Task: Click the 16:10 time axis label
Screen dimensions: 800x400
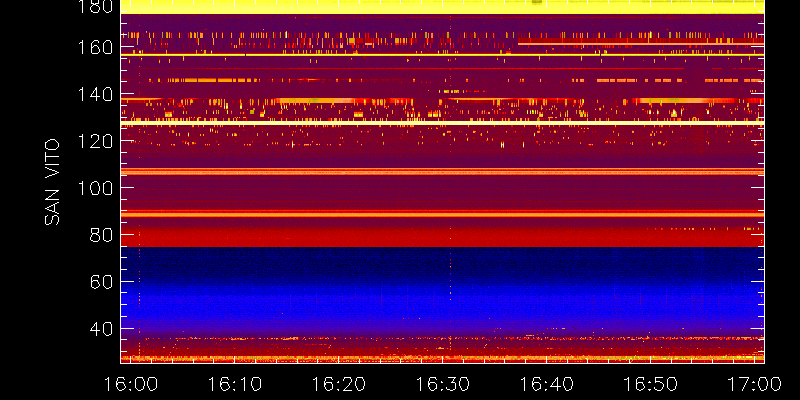Action: (x=235, y=384)
